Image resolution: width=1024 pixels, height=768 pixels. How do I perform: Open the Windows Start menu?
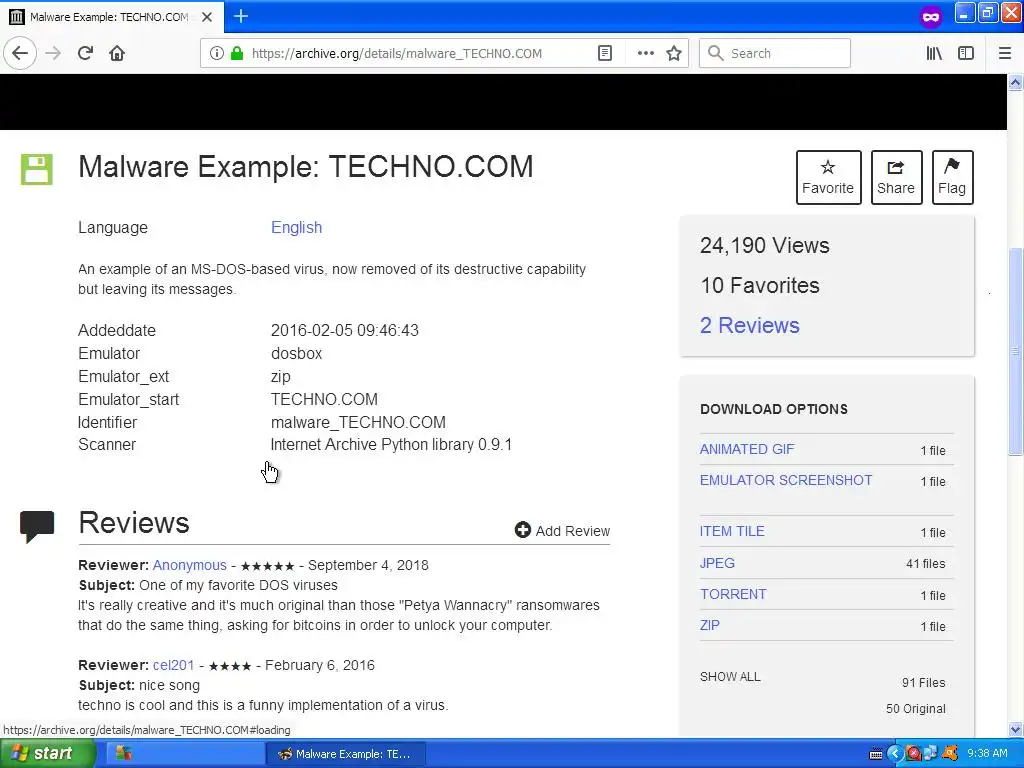click(x=47, y=754)
